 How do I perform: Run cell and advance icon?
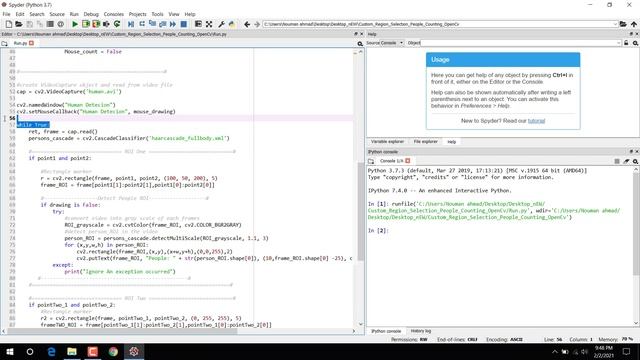pos(96,24)
